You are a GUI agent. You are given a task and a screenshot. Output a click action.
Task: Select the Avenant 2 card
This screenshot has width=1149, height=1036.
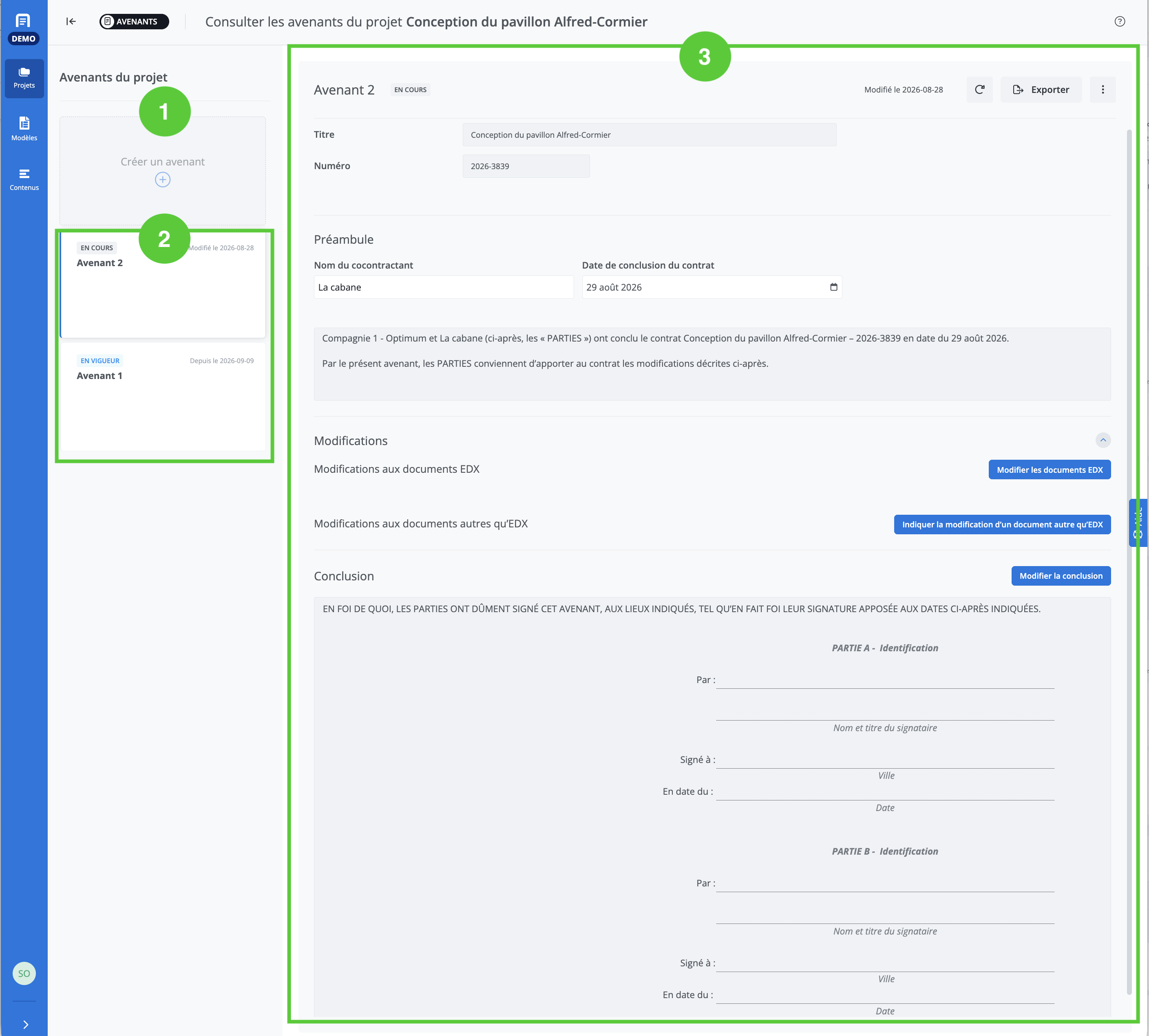163,284
